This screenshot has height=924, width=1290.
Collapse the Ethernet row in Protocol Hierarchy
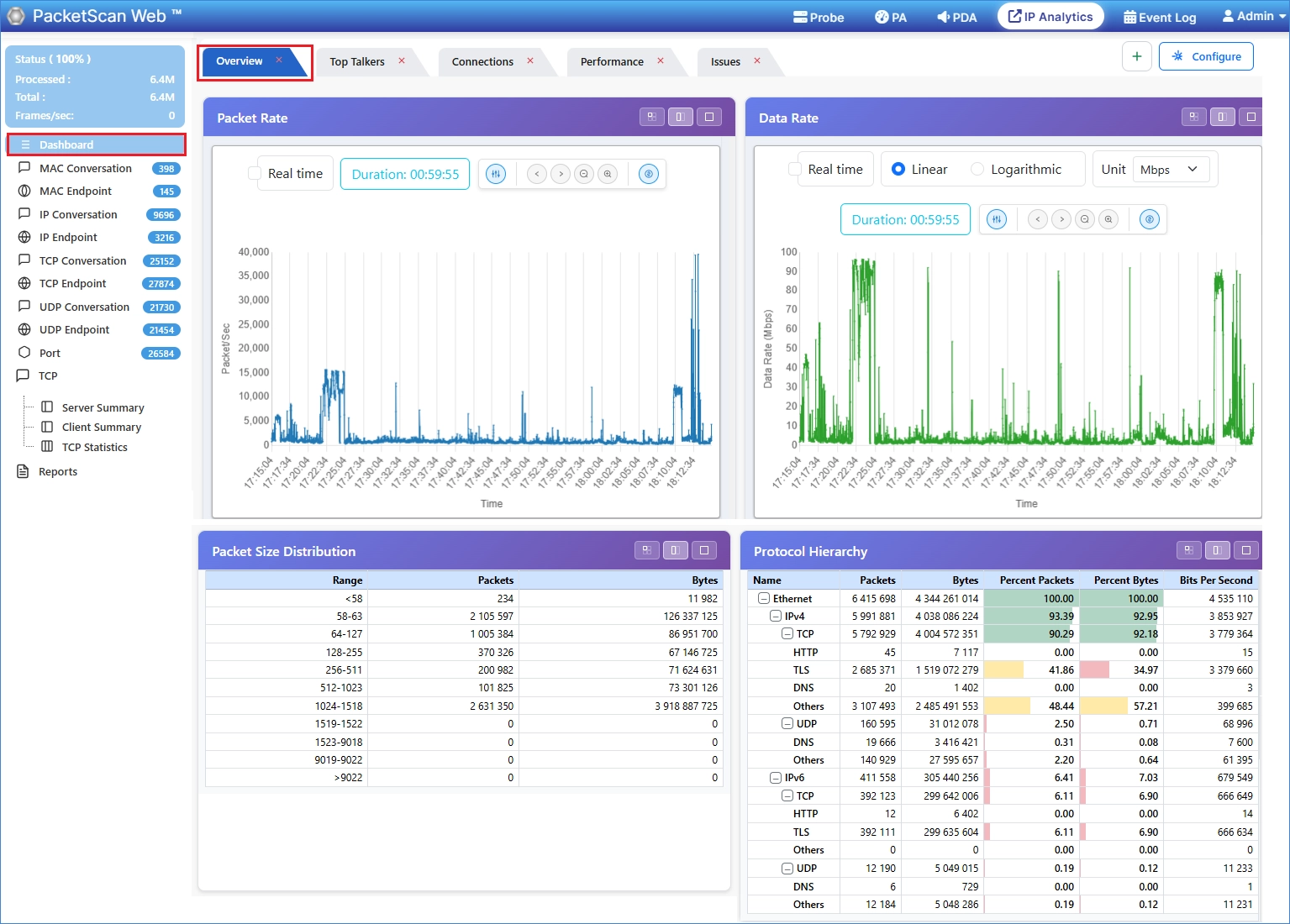[764, 599]
